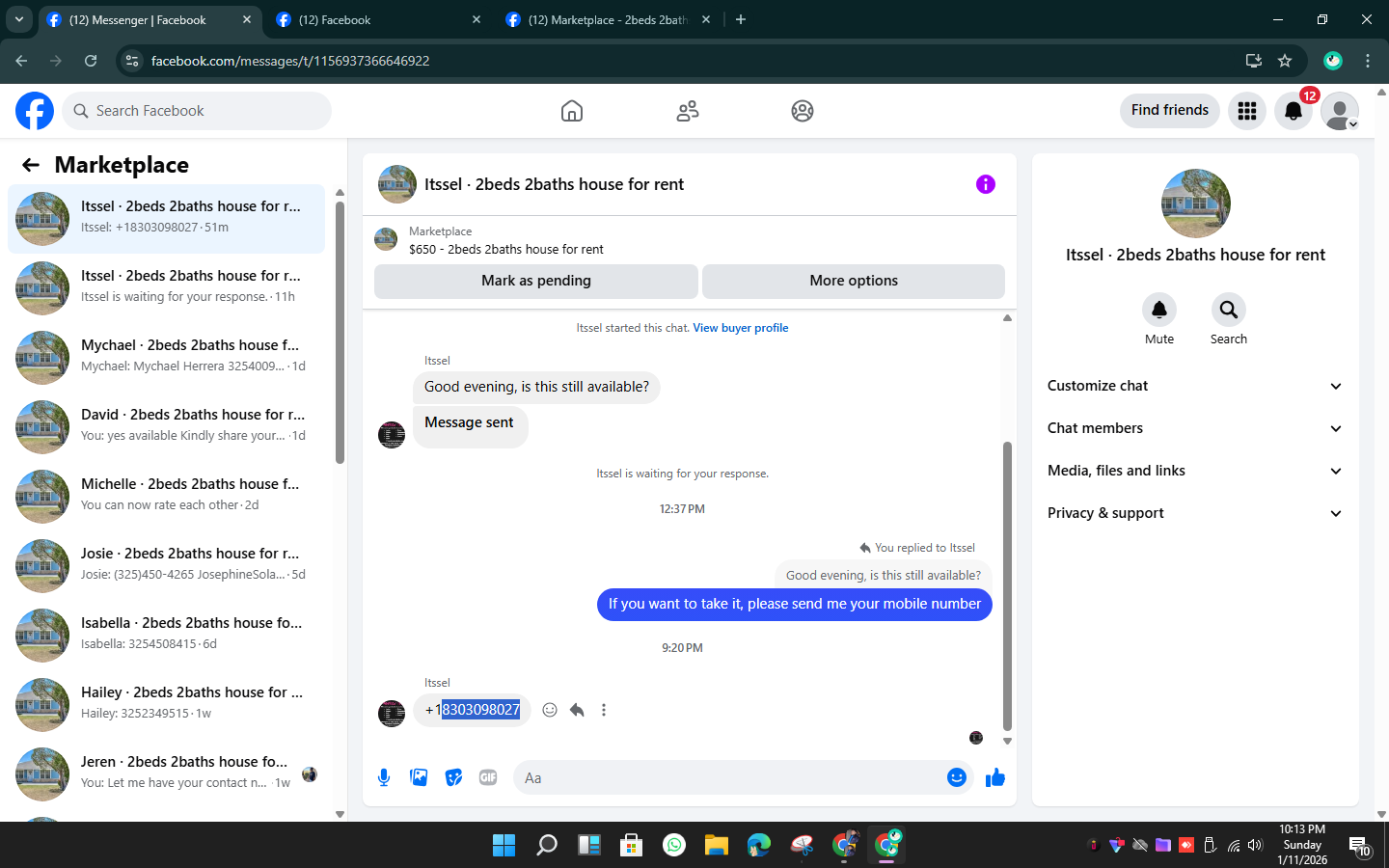Open the GIF picker
The width and height of the screenshot is (1389, 868).
488,777
